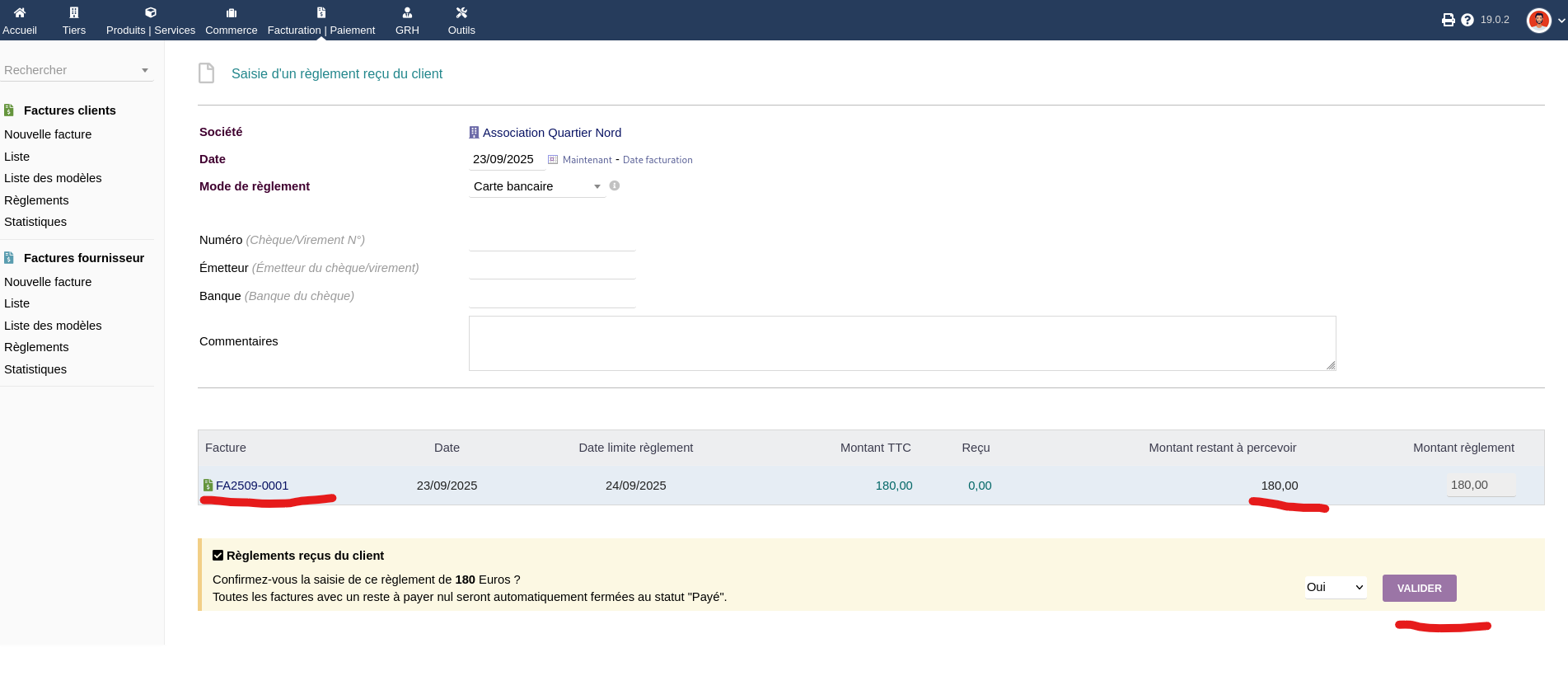Screen dimensions: 1568x690
Task: Open the Mode de règlement dropdown
Action: click(536, 186)
